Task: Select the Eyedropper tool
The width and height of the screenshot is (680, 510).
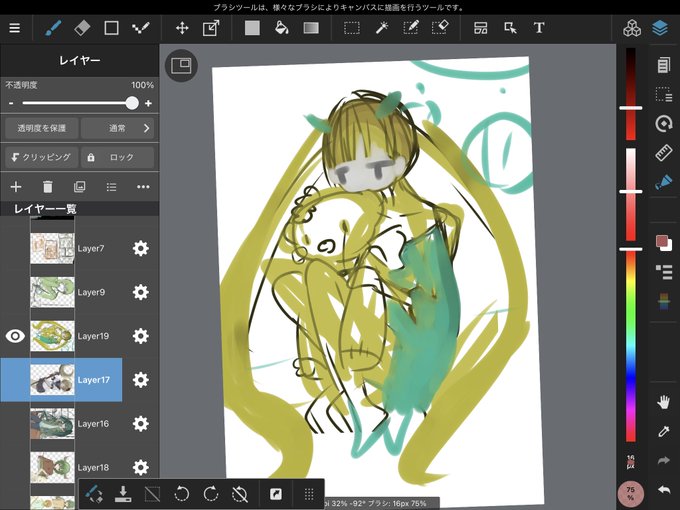Action: coord(664,432)
